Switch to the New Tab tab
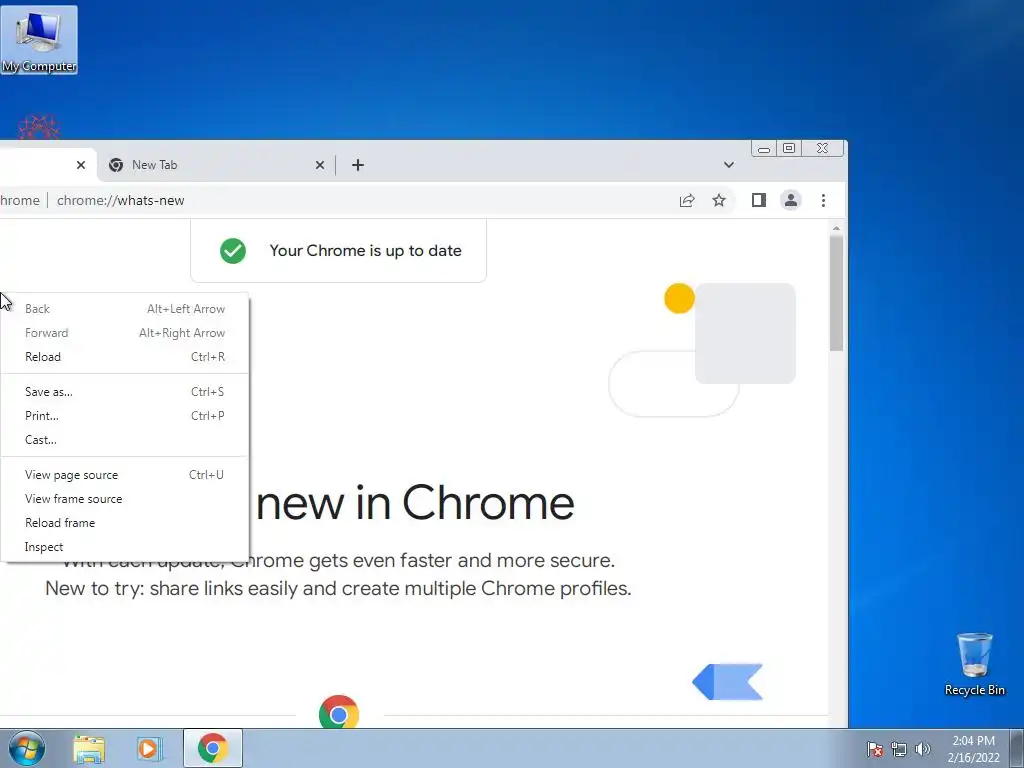 point(217,165)
